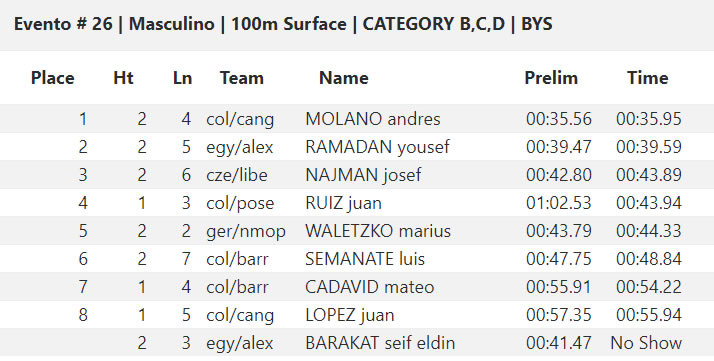This screenshot has width=714, height=361.
Task: Select MOLANO andres name
Action: point(373,119)
